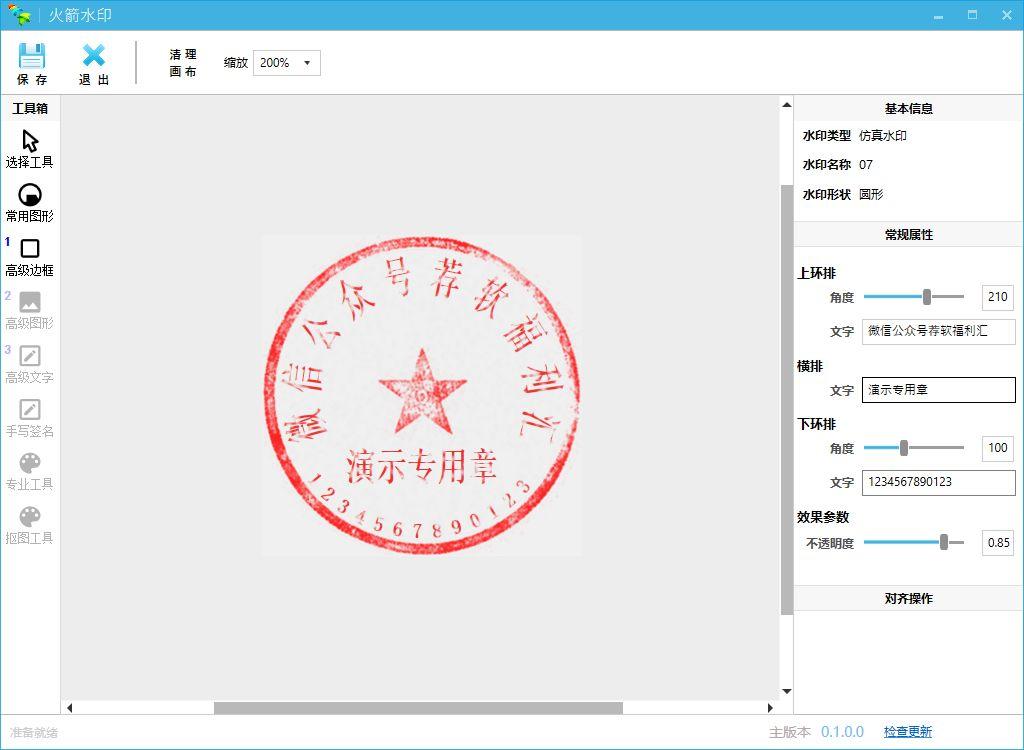Open the 专业工具 palette tool

[x=29, y=472]
